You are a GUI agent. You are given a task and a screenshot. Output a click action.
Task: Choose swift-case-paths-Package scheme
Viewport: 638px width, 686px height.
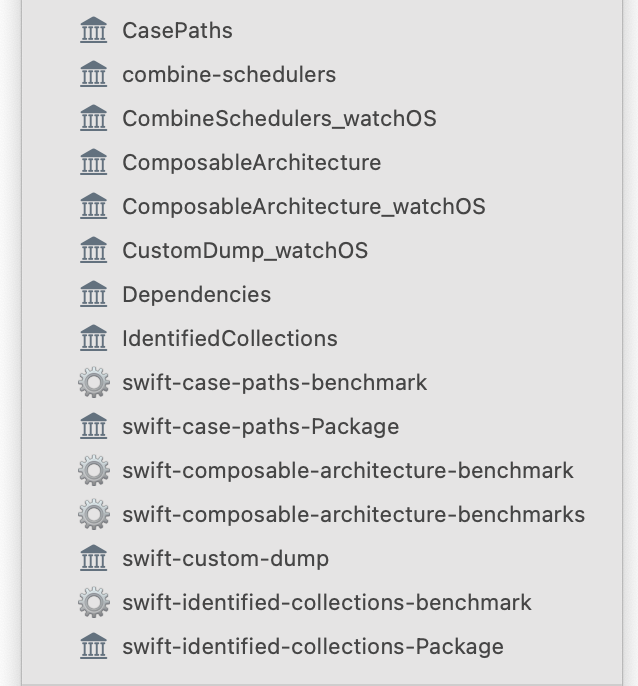coord(322,427)
